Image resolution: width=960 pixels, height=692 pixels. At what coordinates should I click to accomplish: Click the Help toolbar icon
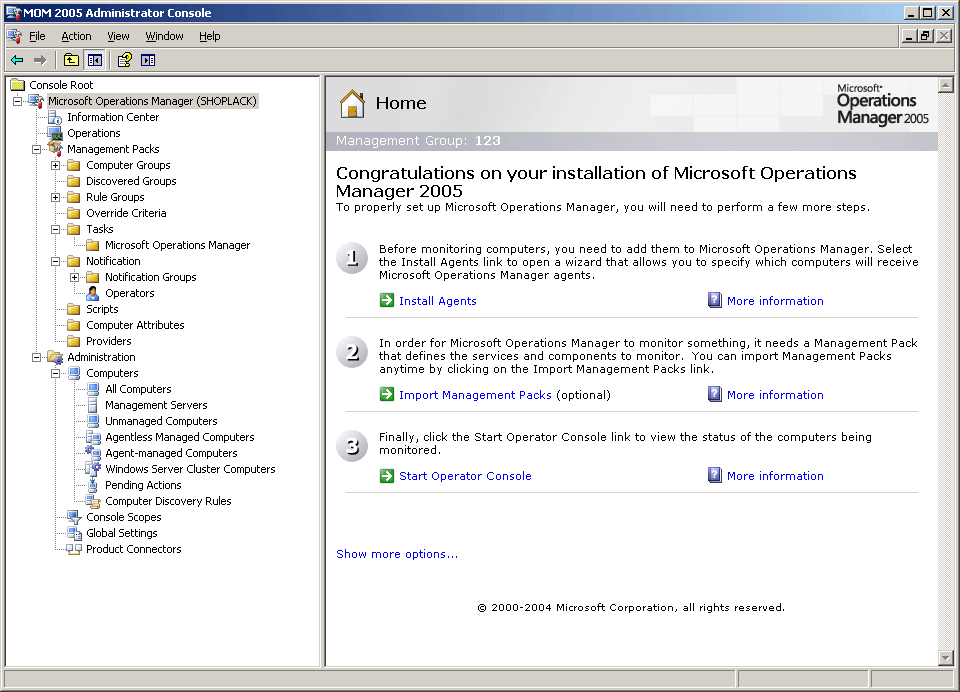[x=125, y=60]
